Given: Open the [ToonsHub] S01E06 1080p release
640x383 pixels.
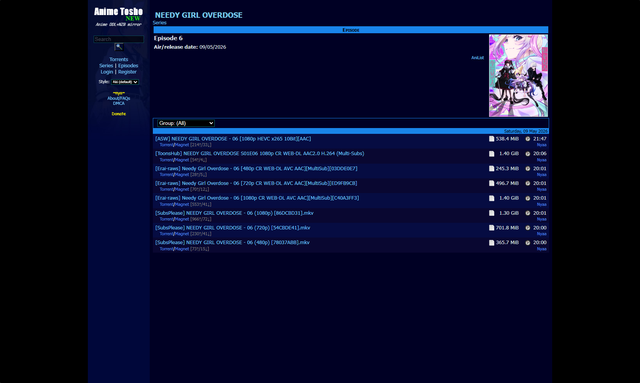Looking at the screenshot, I should [260, 154].
